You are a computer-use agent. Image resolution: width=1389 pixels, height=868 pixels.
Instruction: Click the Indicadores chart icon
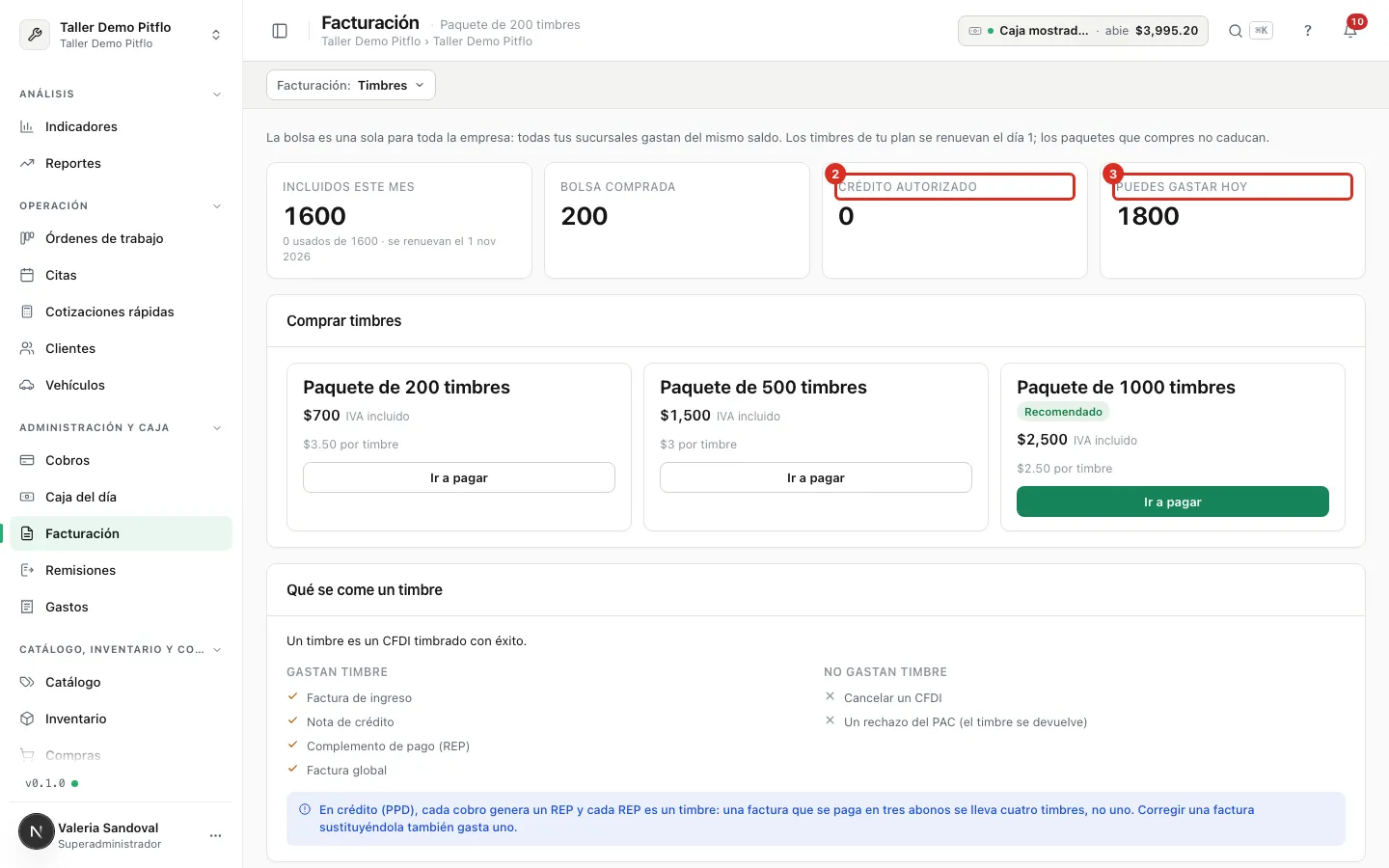tap(27, 126)
